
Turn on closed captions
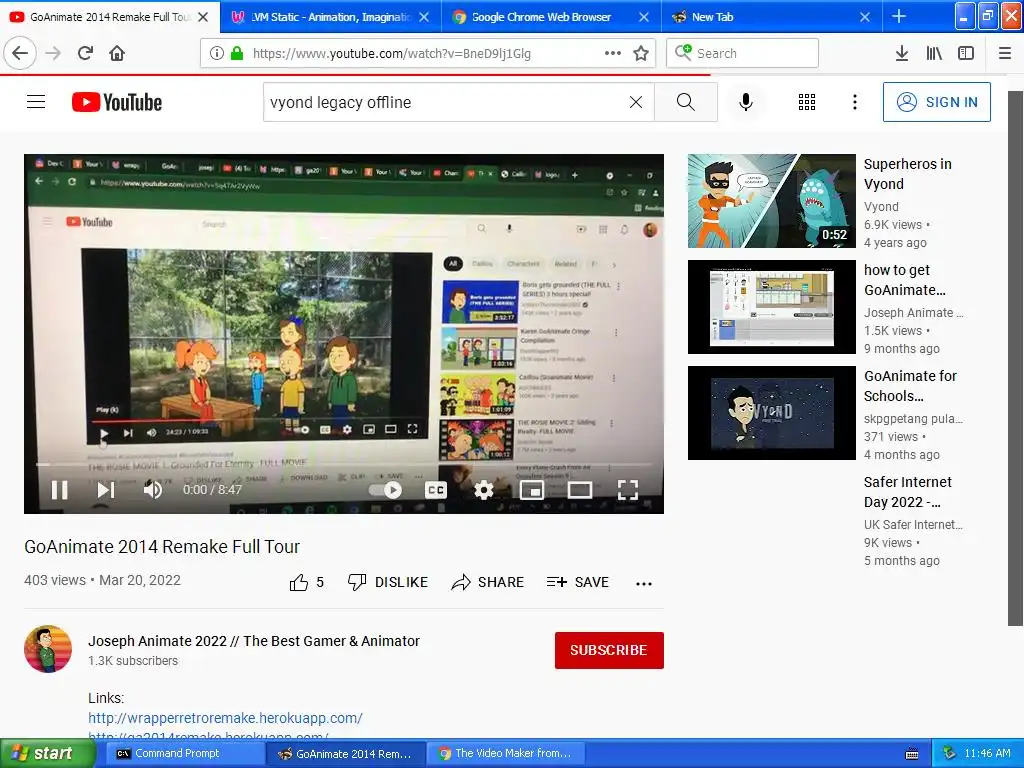[436, 490]
